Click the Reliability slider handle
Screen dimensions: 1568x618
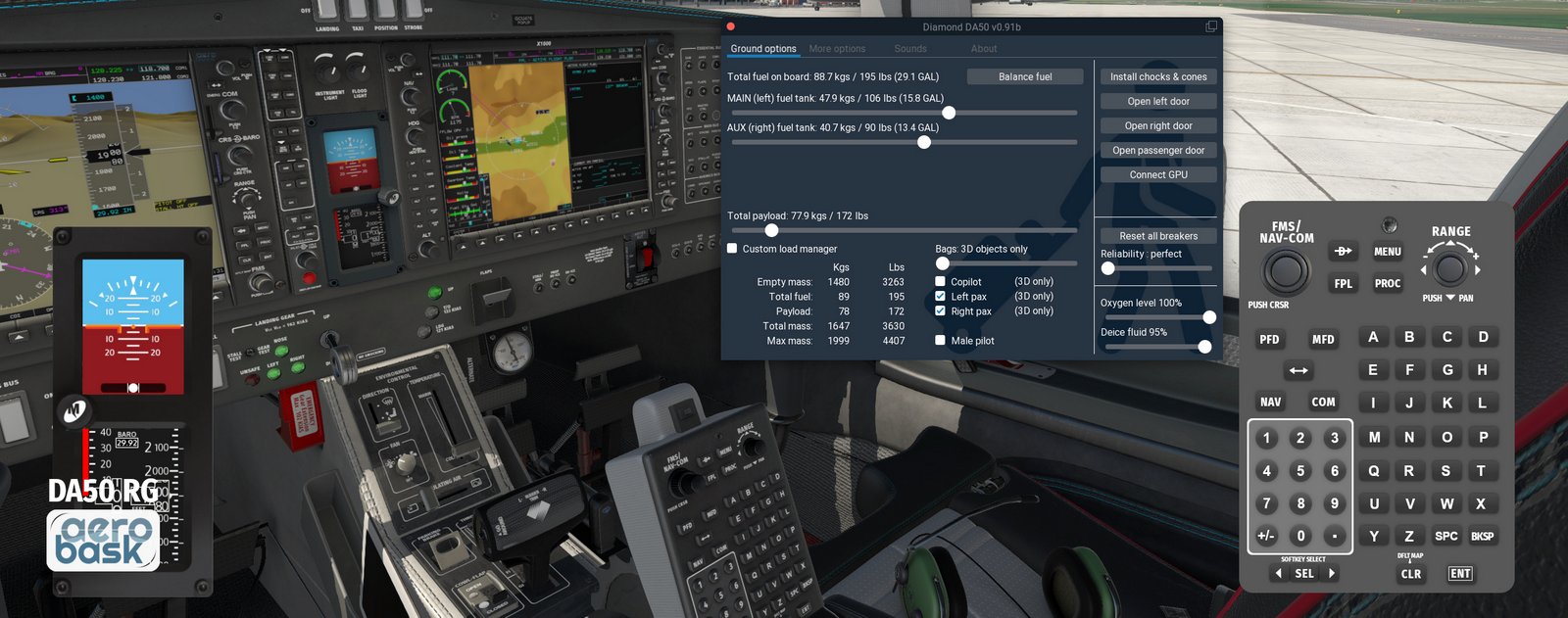pyautogui.click(x=1107, y=268)
